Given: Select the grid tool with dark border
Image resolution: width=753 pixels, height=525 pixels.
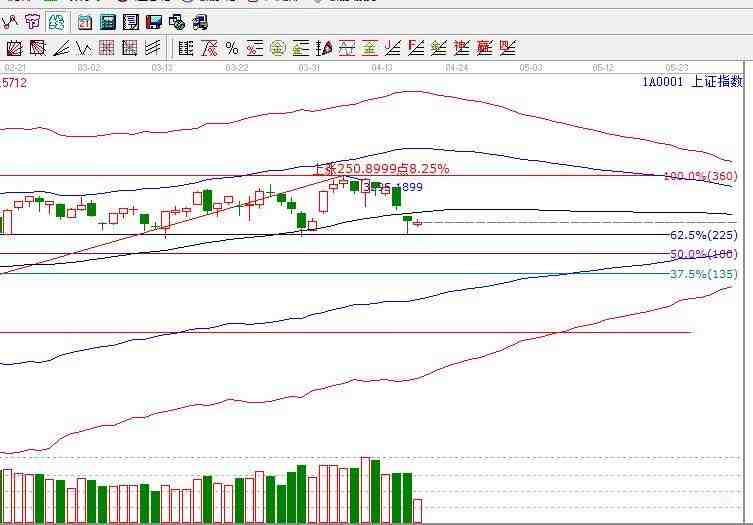Looking at the screenshot, I should 130,48.
